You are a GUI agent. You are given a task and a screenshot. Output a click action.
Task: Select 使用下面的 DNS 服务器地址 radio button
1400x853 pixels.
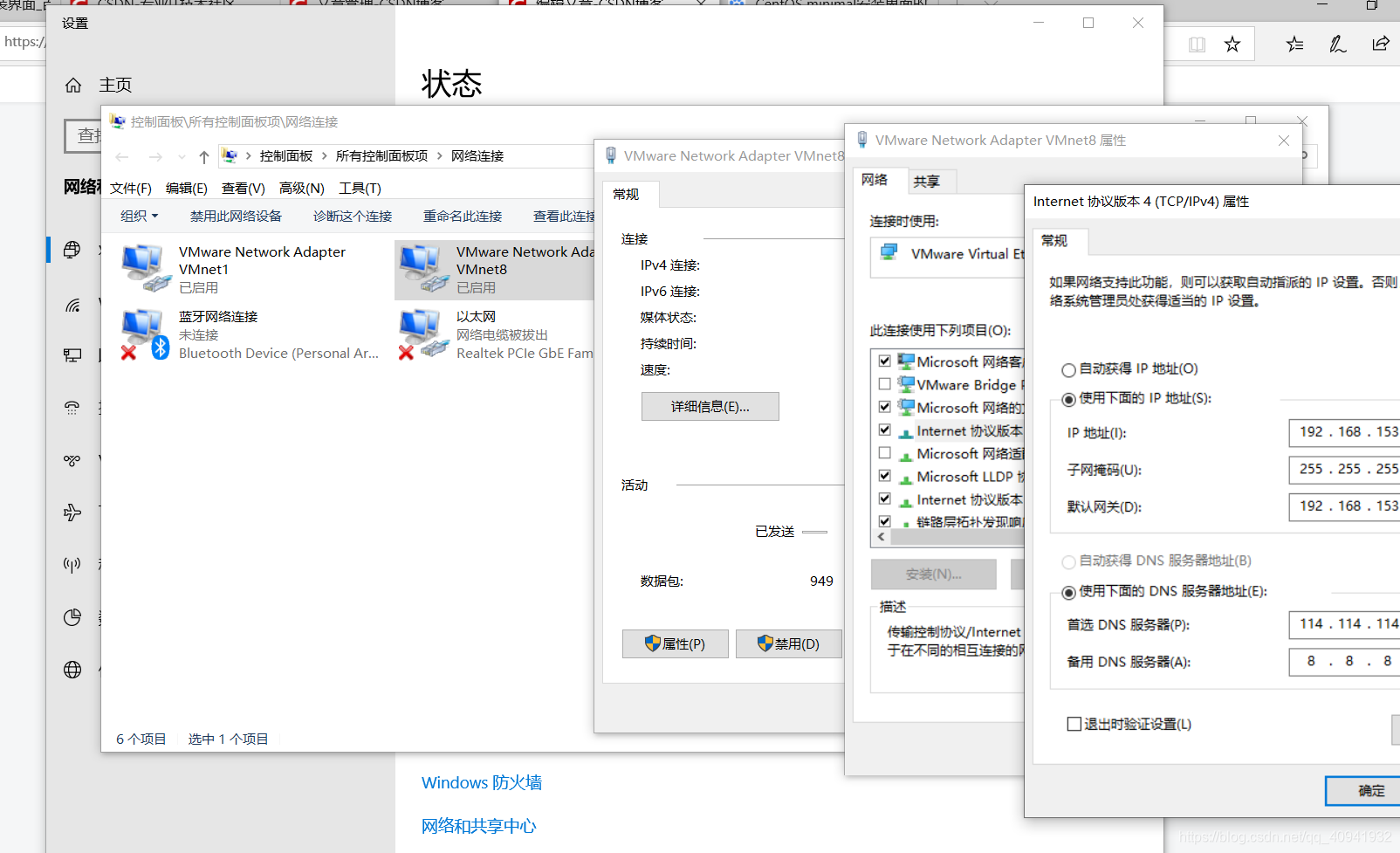(1068, 593)
